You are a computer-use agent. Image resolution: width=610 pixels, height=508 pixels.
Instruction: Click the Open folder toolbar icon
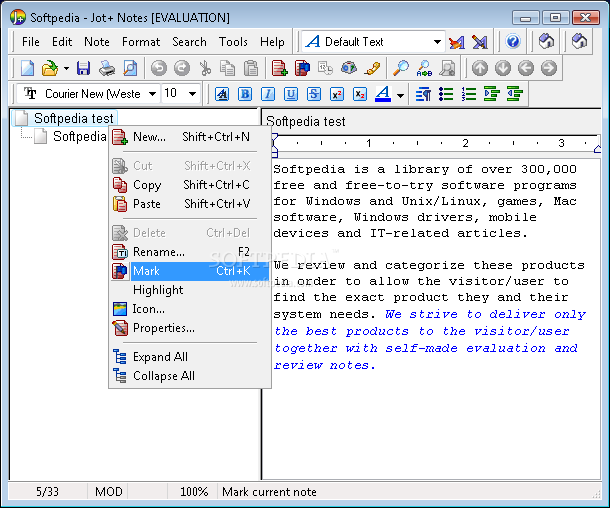point(50,68)
